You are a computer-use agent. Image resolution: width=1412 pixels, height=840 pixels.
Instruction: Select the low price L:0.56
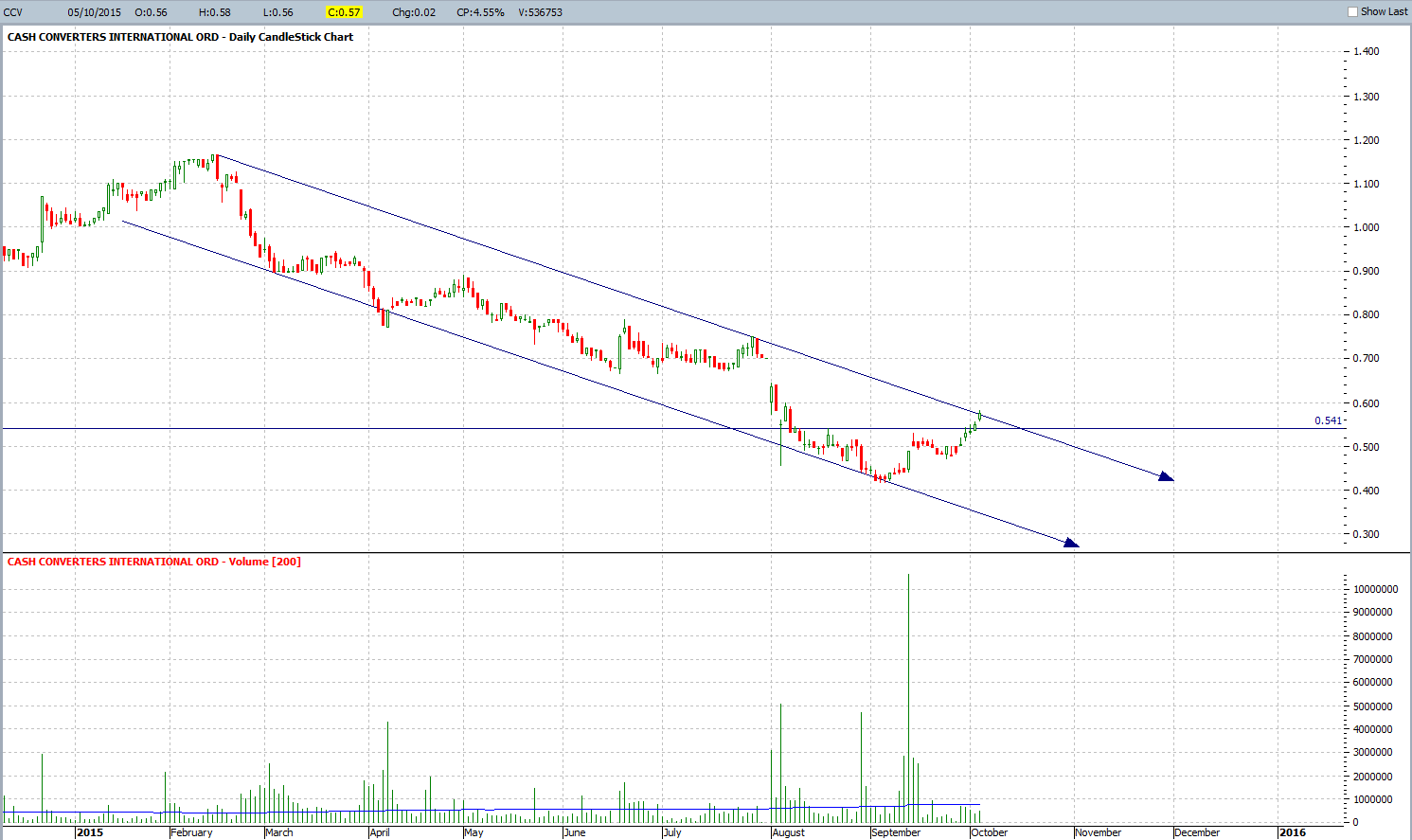point(278,12)
